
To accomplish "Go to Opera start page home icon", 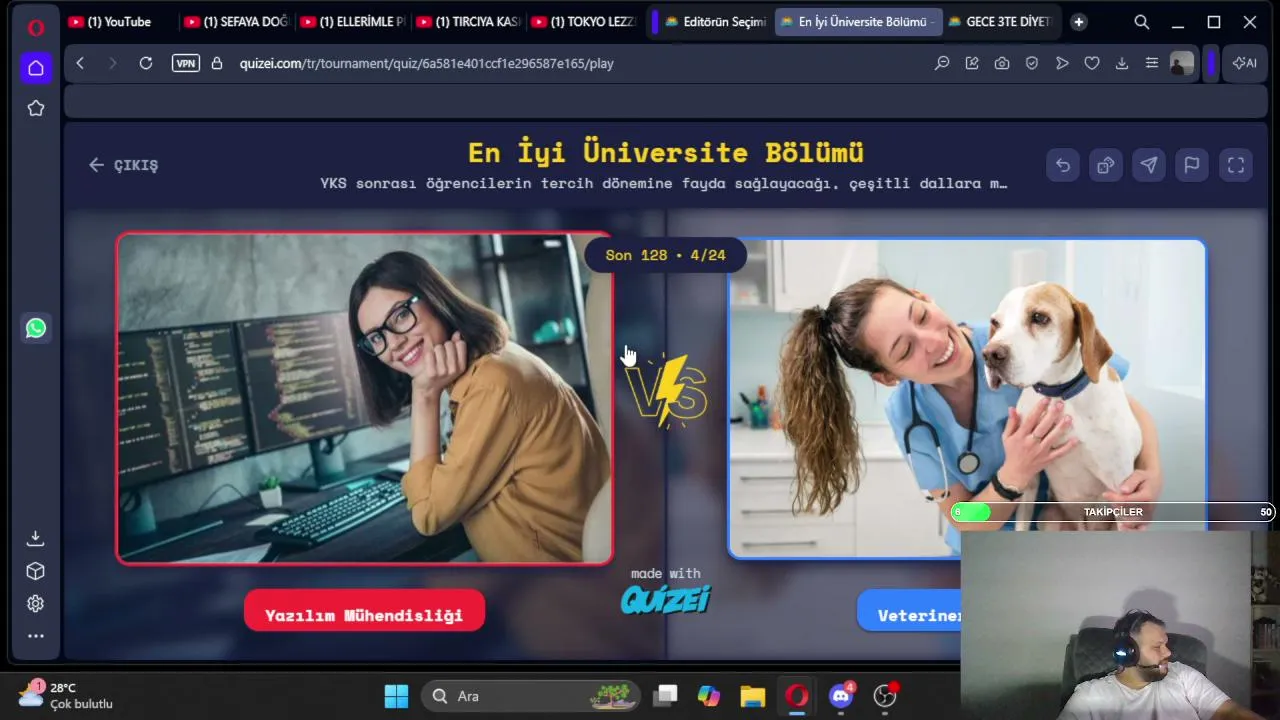I will (36, 68).
